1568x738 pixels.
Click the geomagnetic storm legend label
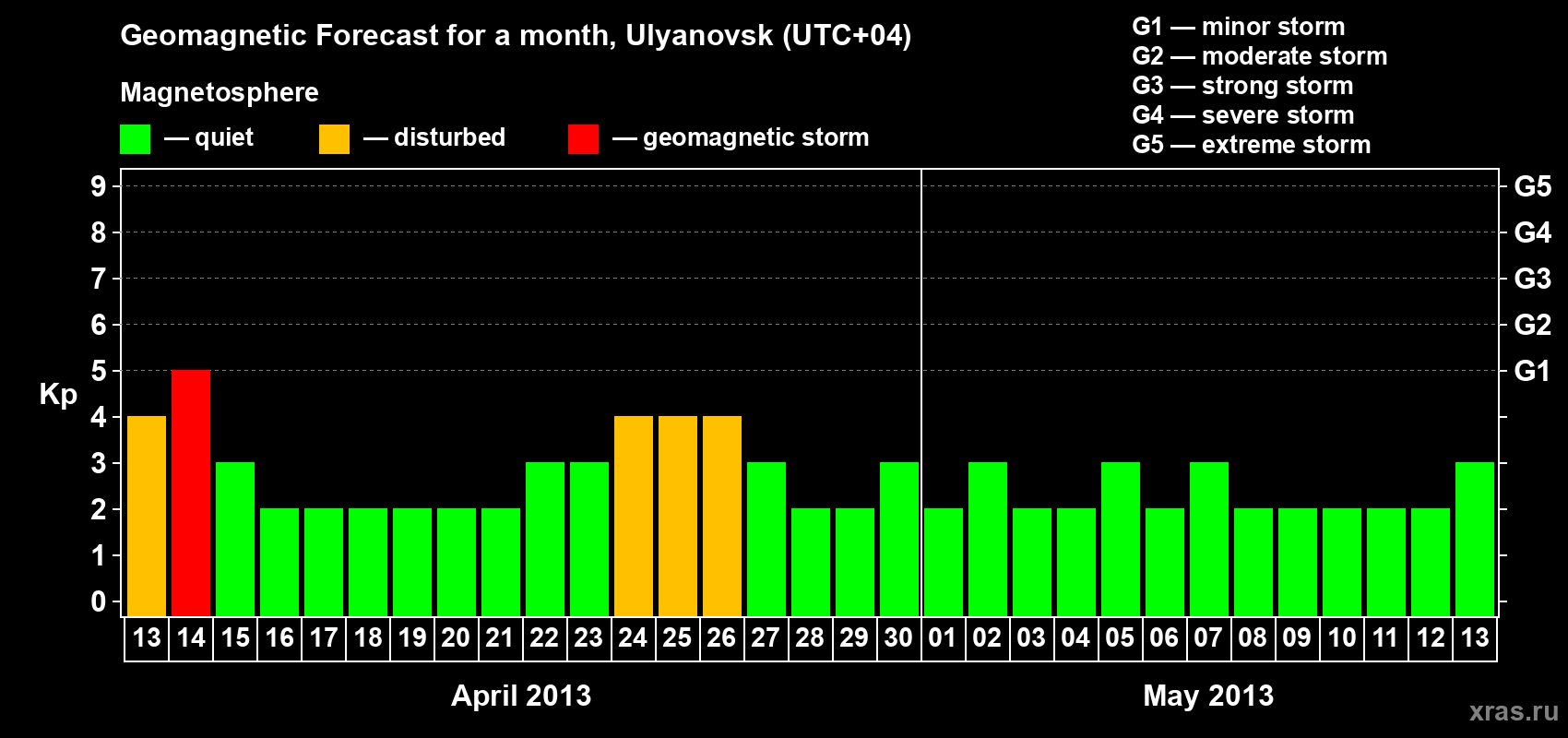pyautogui.click(x=756, y=137)
